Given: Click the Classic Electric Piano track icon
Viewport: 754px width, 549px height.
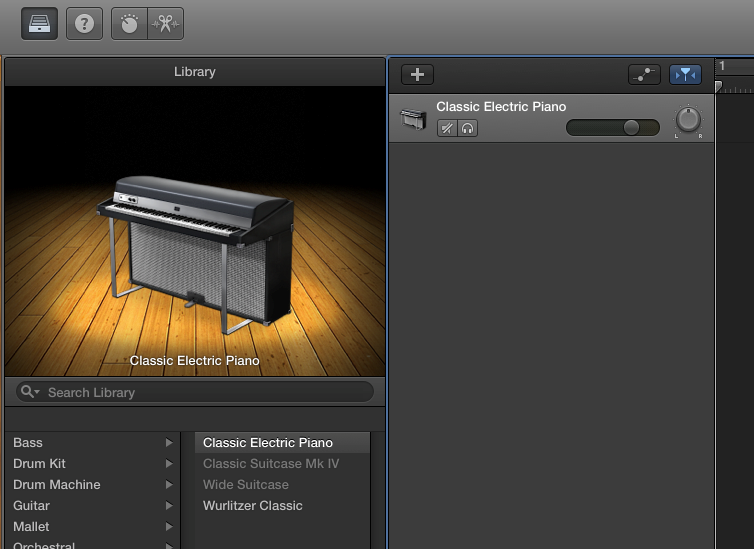Looking at the screenshot, I should pyautogui.click(x=414, y=119).
